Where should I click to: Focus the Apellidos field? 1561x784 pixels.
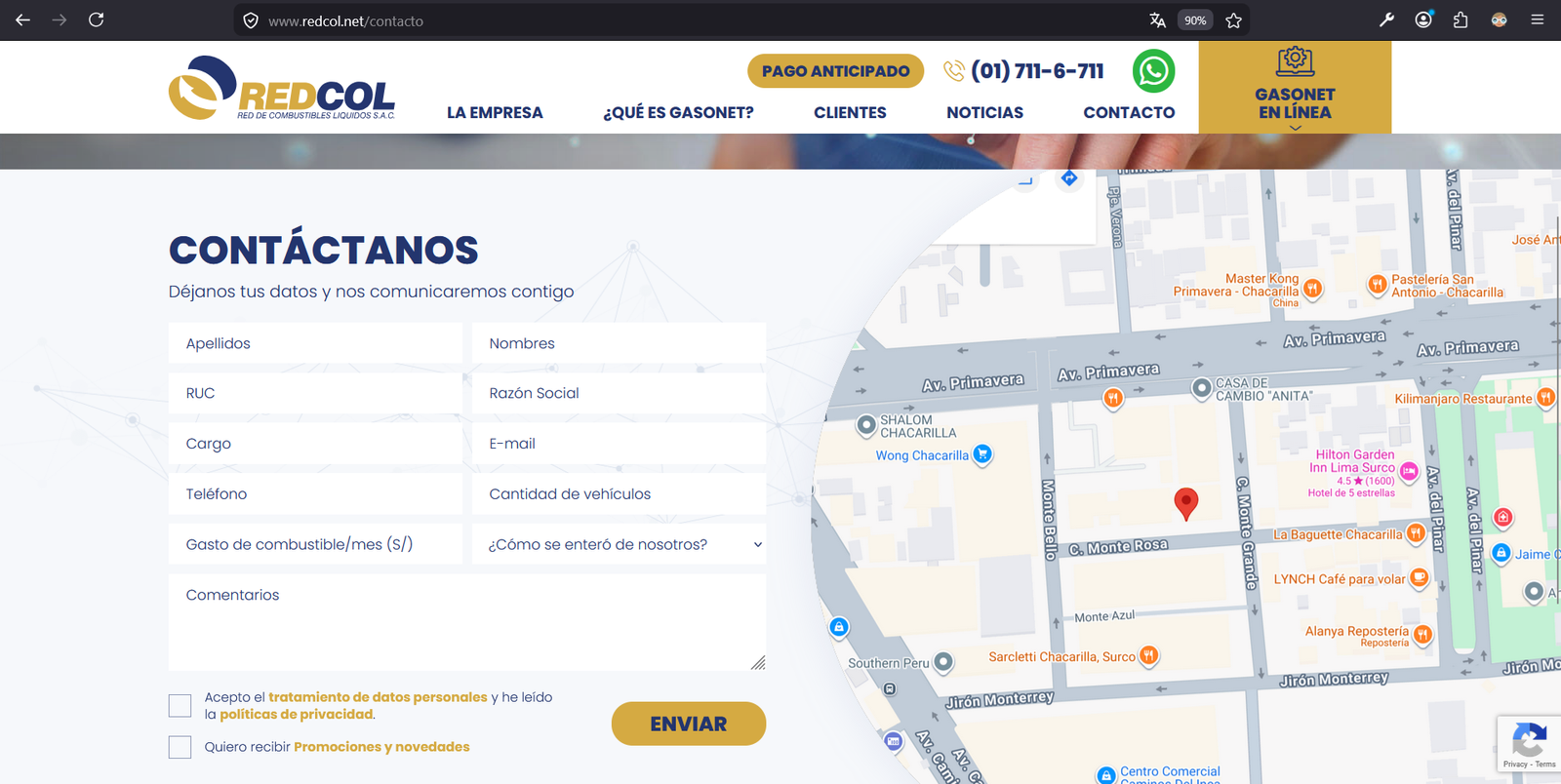(315, 343)
